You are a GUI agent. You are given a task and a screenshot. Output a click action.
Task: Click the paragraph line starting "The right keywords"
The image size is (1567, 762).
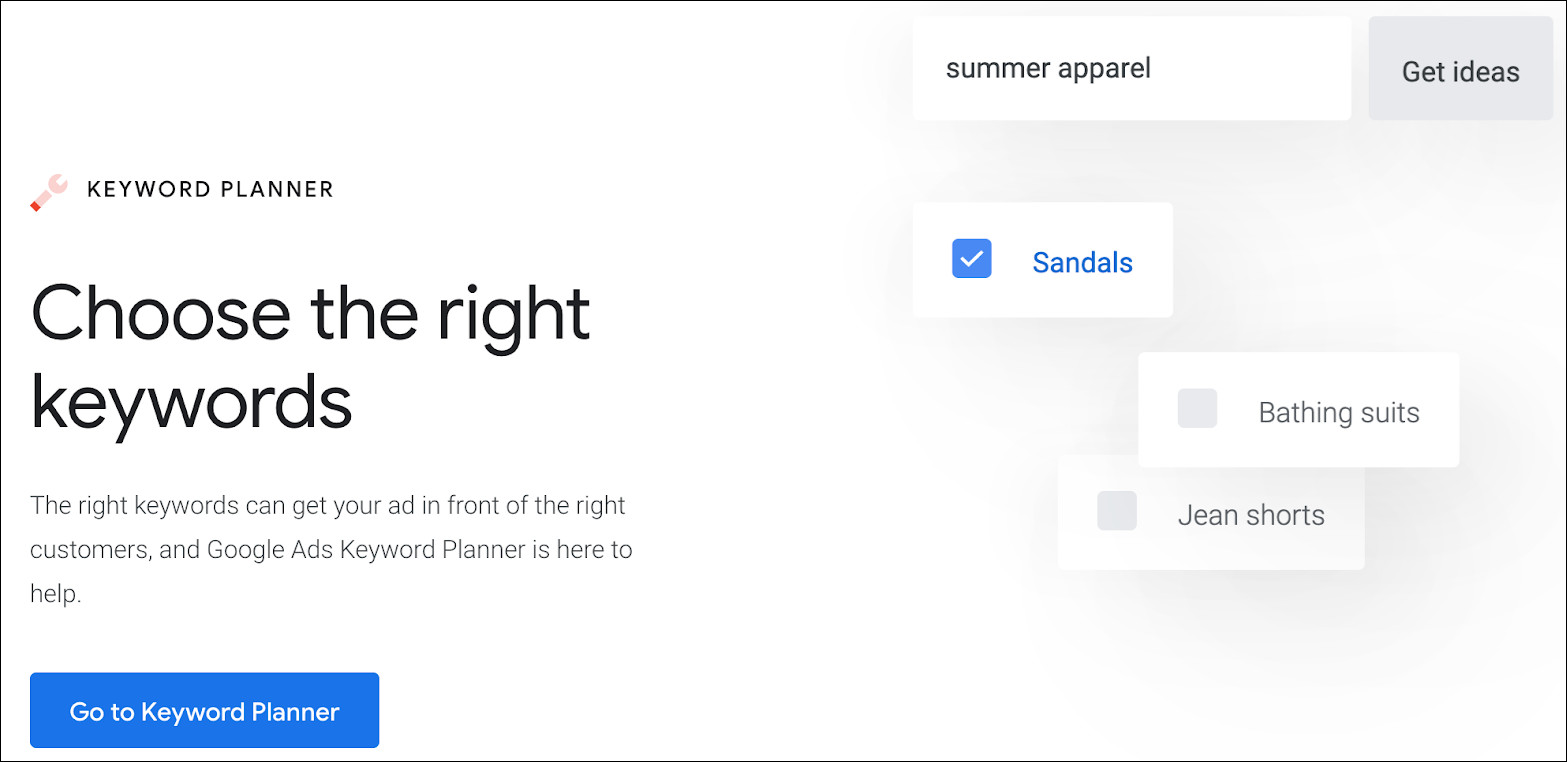328,505
